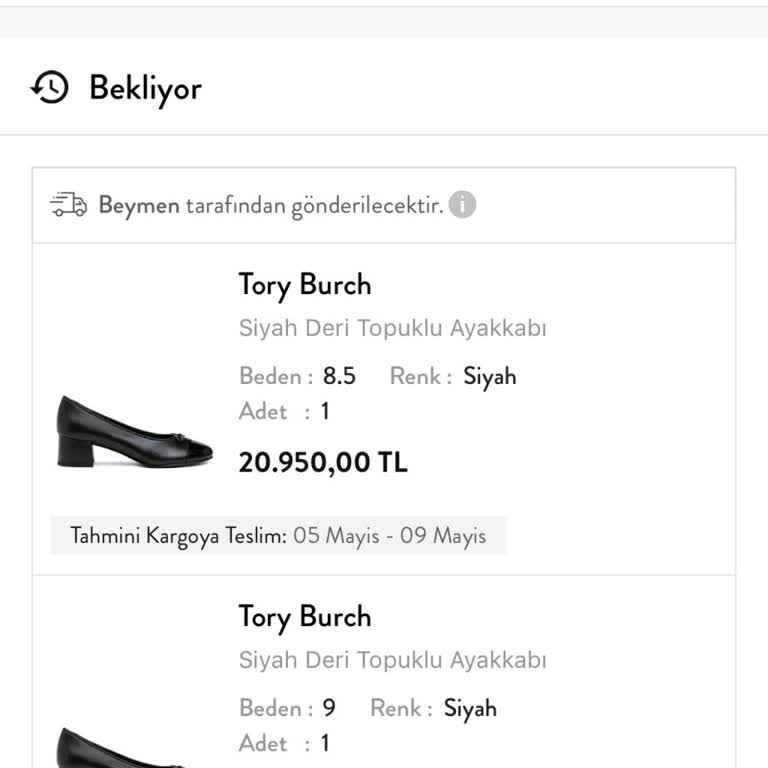Image resolution: width=768 pixels, height=768 pixels.
Task: Click the Renk Siyah value of 8.5 item
Action: (490, 377)
